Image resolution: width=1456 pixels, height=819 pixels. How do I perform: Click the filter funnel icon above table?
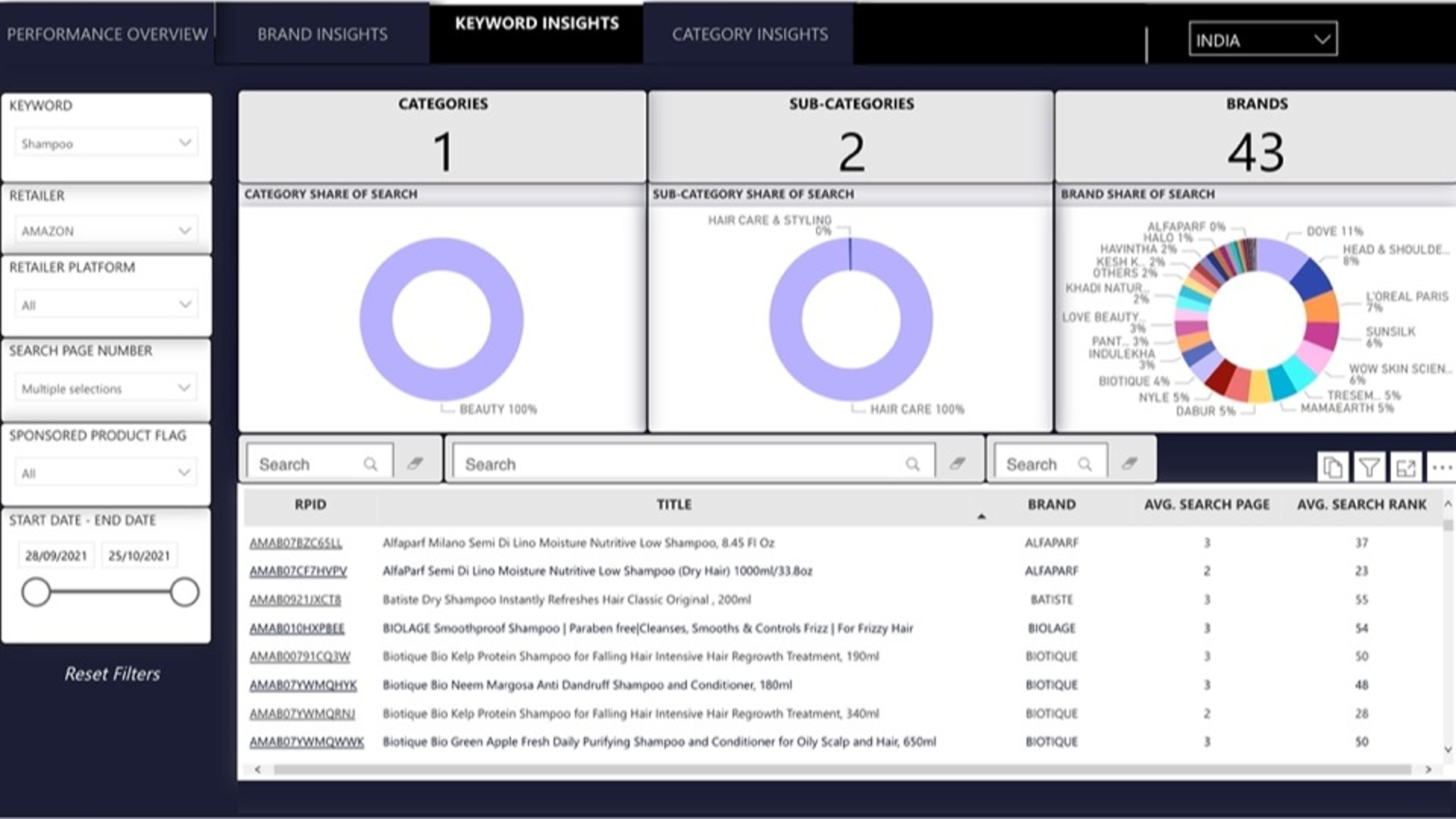(x=1369, y=468)
